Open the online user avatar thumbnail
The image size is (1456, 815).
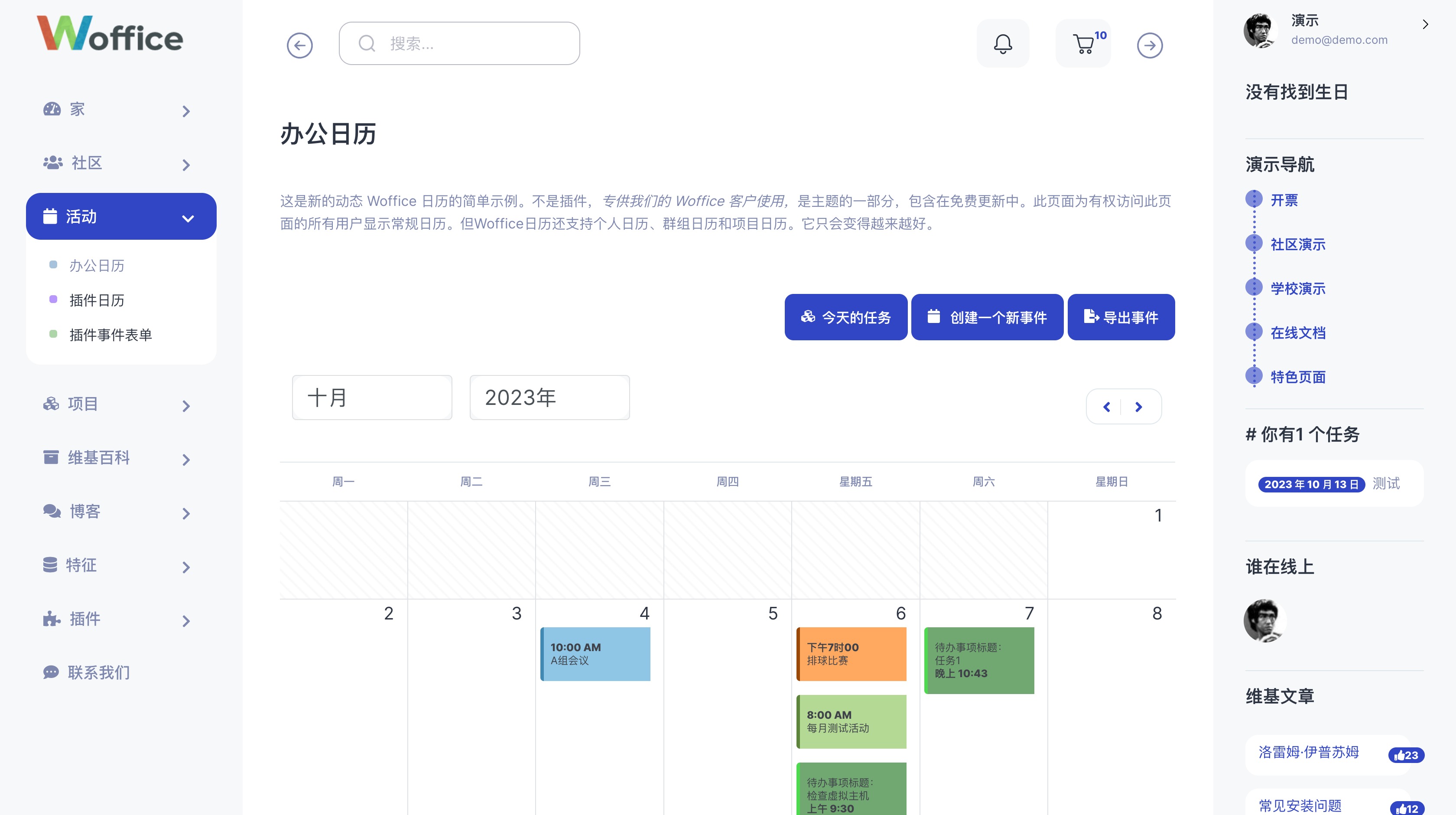tap(1265, 620)
